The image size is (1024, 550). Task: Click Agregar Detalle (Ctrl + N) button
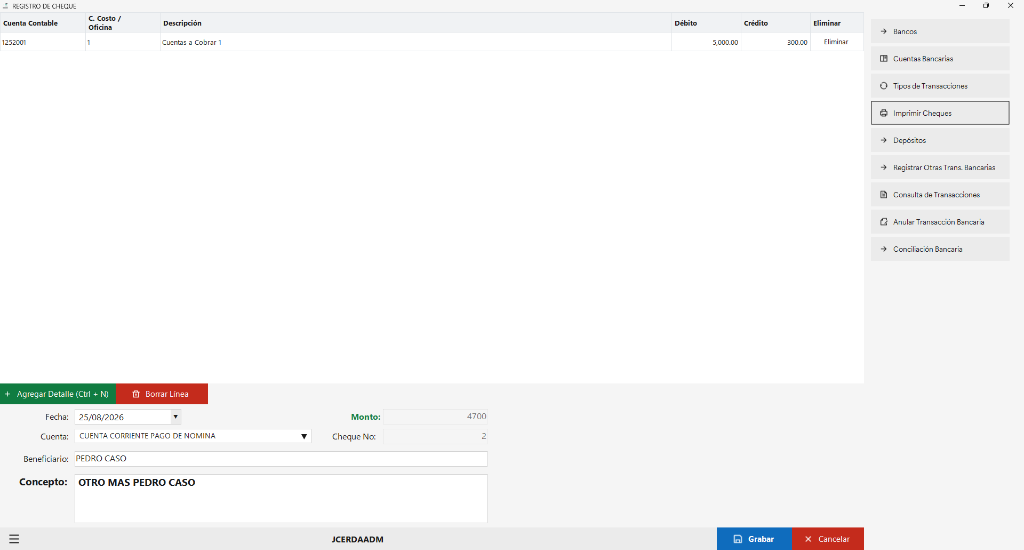[x=58, y=394]
